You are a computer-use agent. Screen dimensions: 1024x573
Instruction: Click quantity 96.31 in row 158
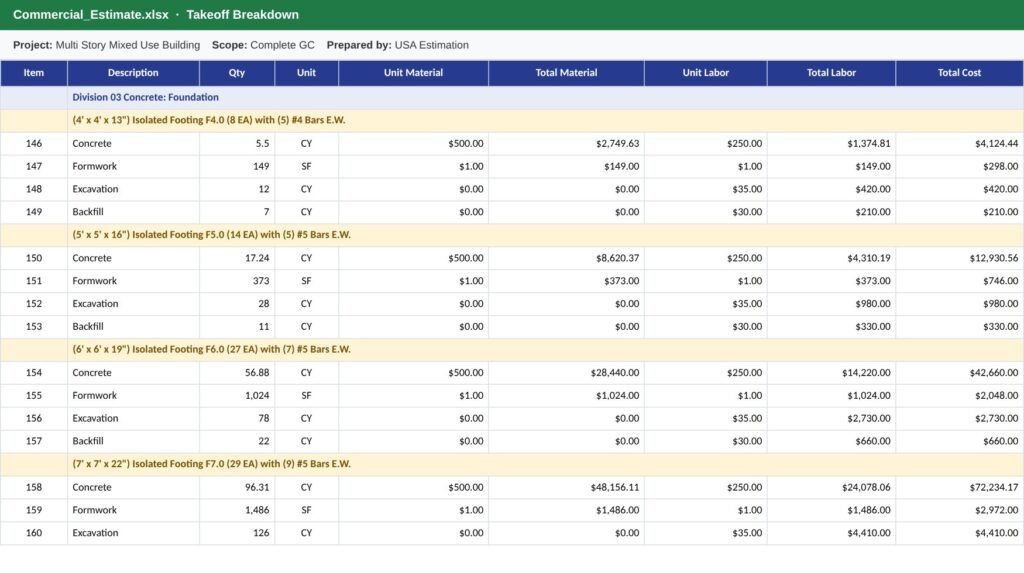click(x=237, y=487)
